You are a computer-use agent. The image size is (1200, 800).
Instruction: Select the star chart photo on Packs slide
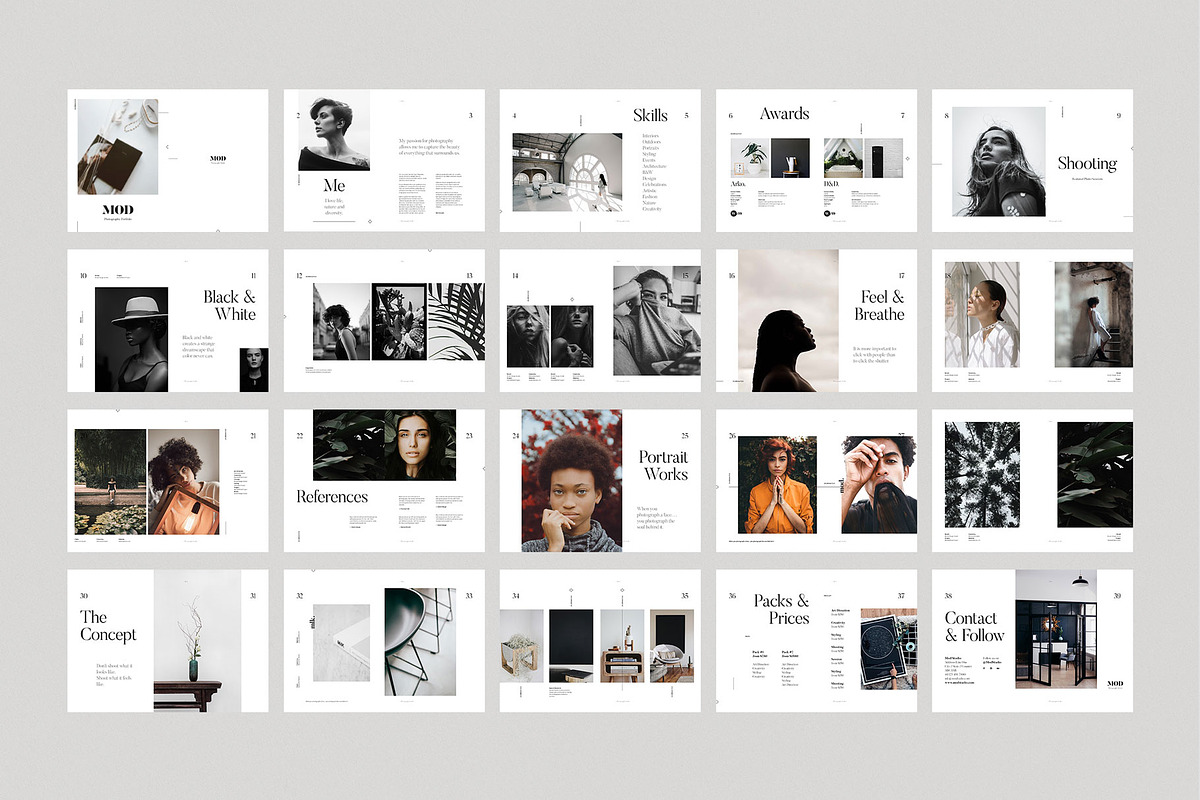(x=888, y=648)
